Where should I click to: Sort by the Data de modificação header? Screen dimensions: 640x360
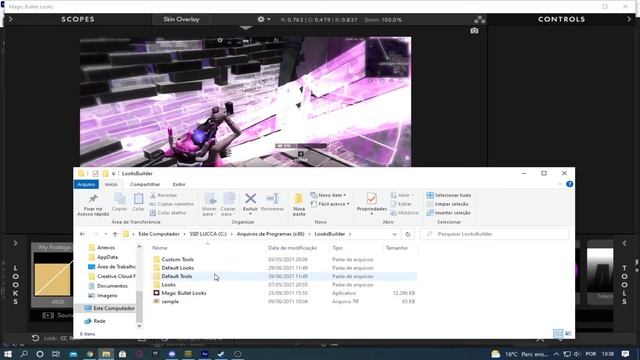(x=293, y=248)
